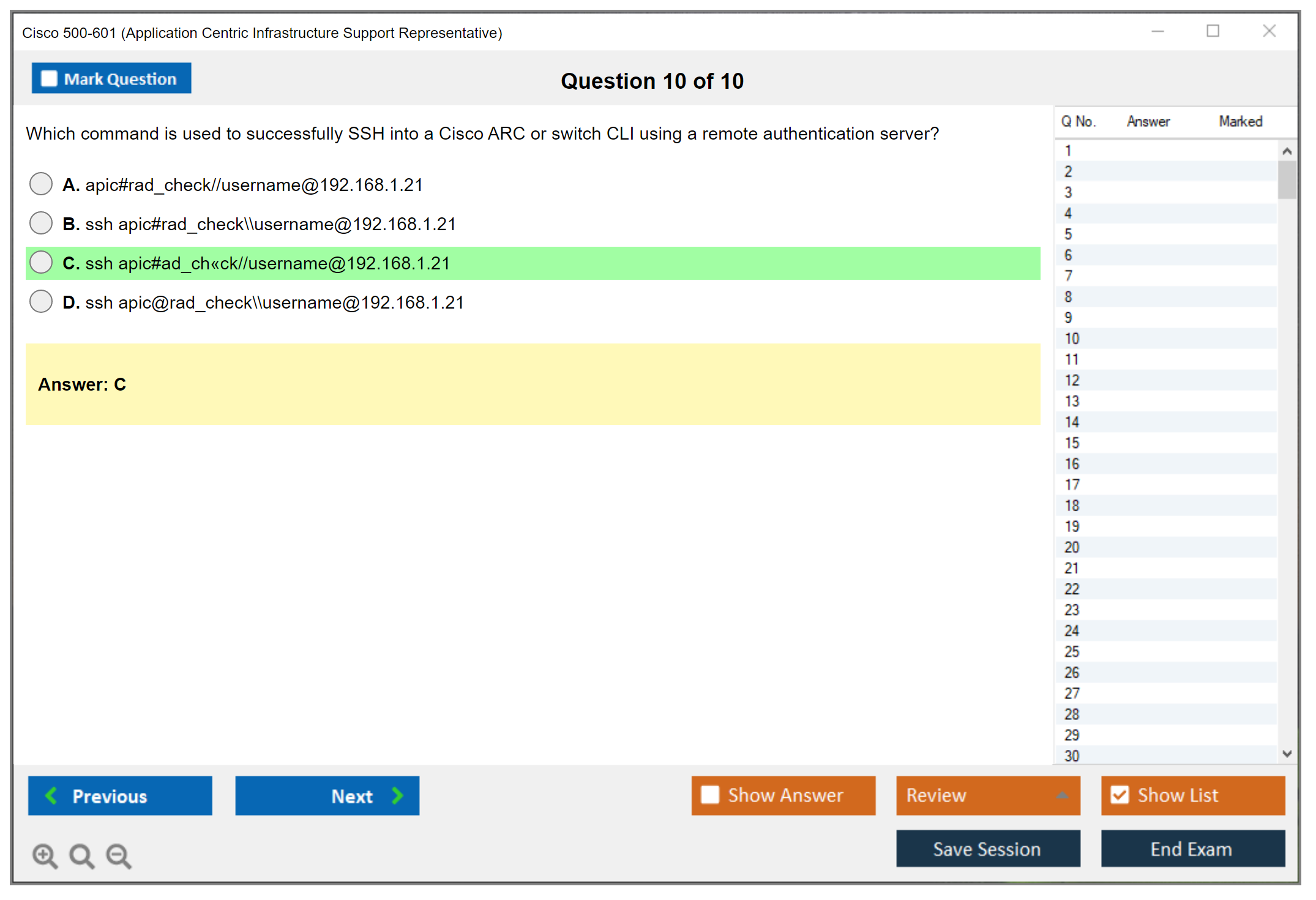Click the green right arrow on Next
The height and width of the screenshot is (900, 1316).
tap(397, 795)
